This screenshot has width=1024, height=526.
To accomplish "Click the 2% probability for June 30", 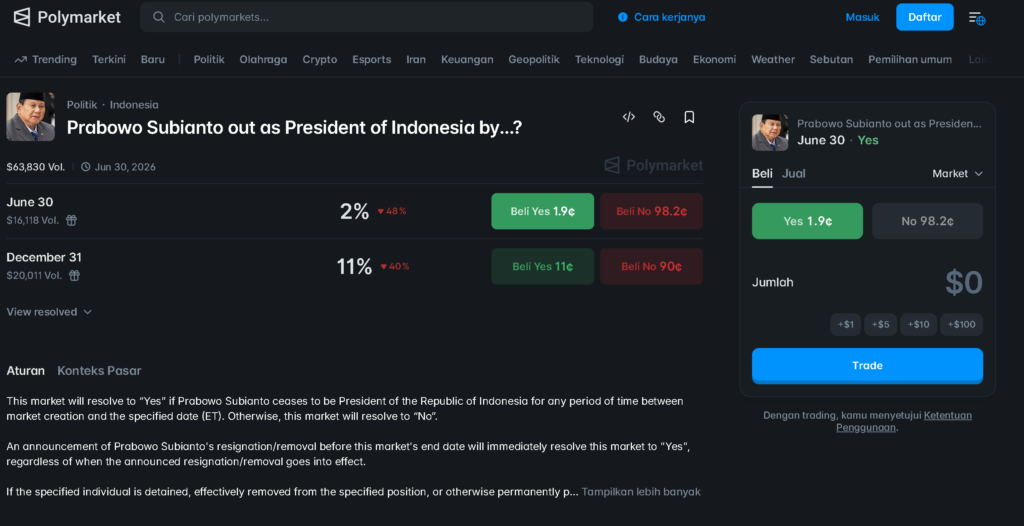I will coord(355,211).
